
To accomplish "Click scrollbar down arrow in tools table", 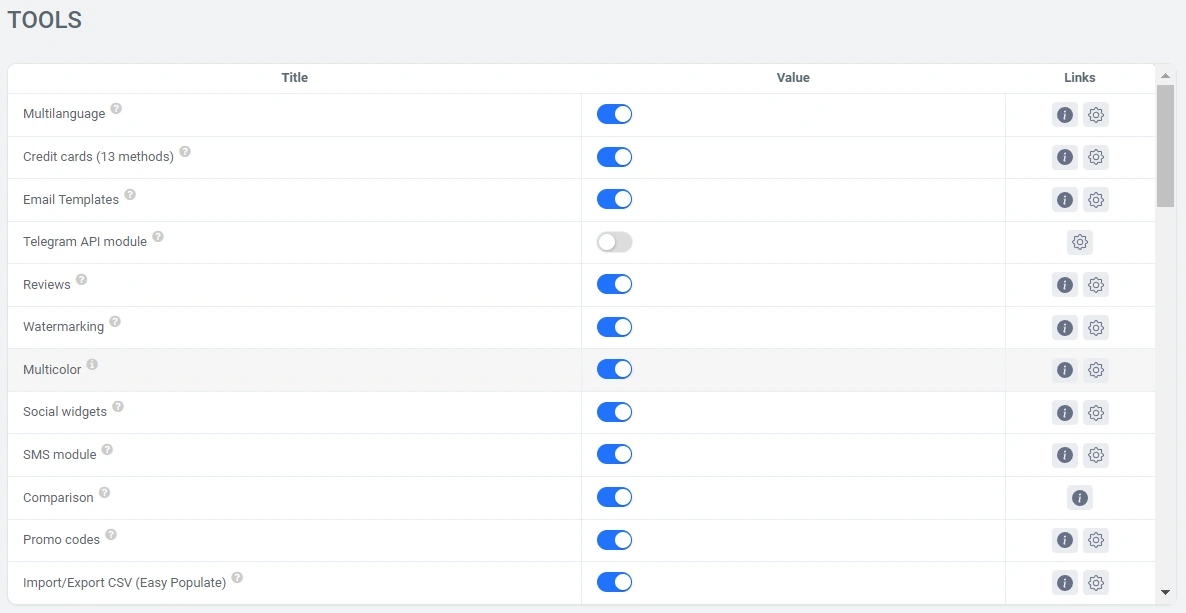I will click(x=1165, y=592).
